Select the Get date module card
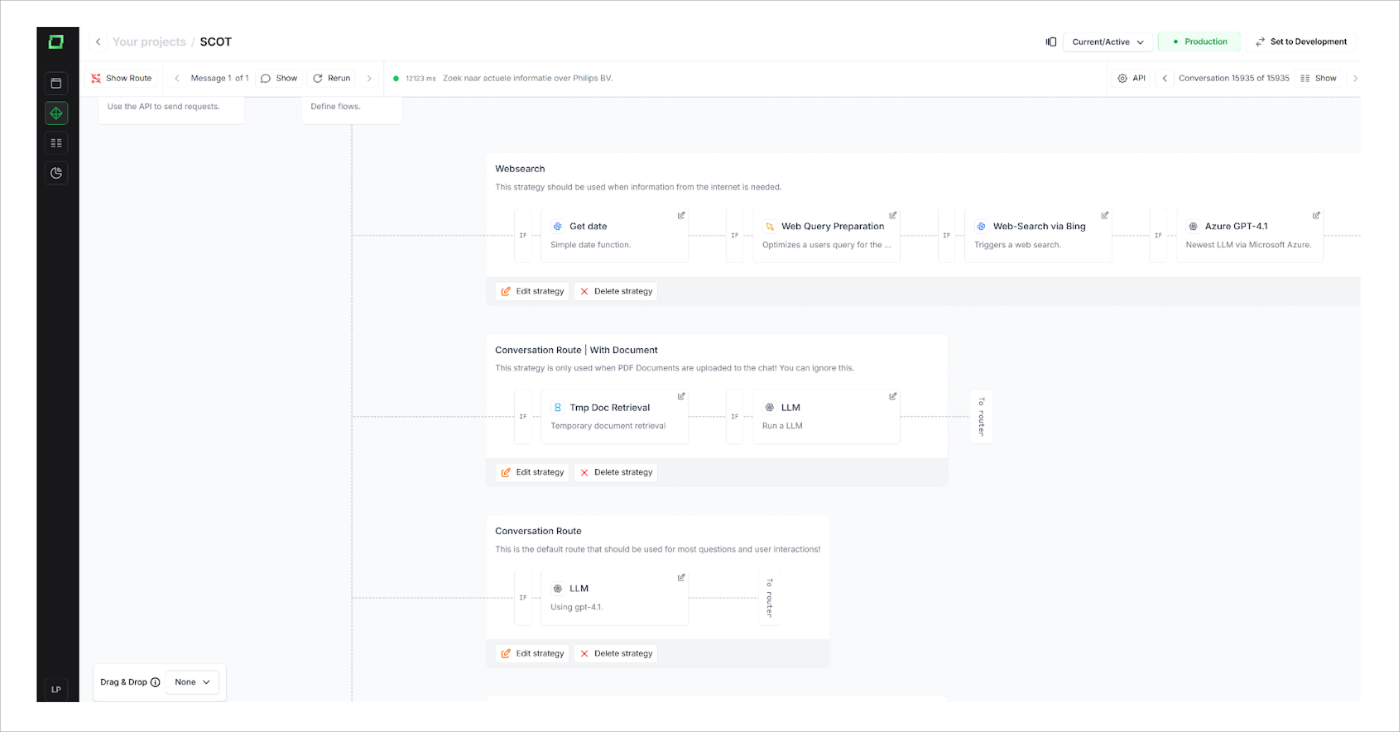This screenshot has width=1400, height=732. (615, 236)
